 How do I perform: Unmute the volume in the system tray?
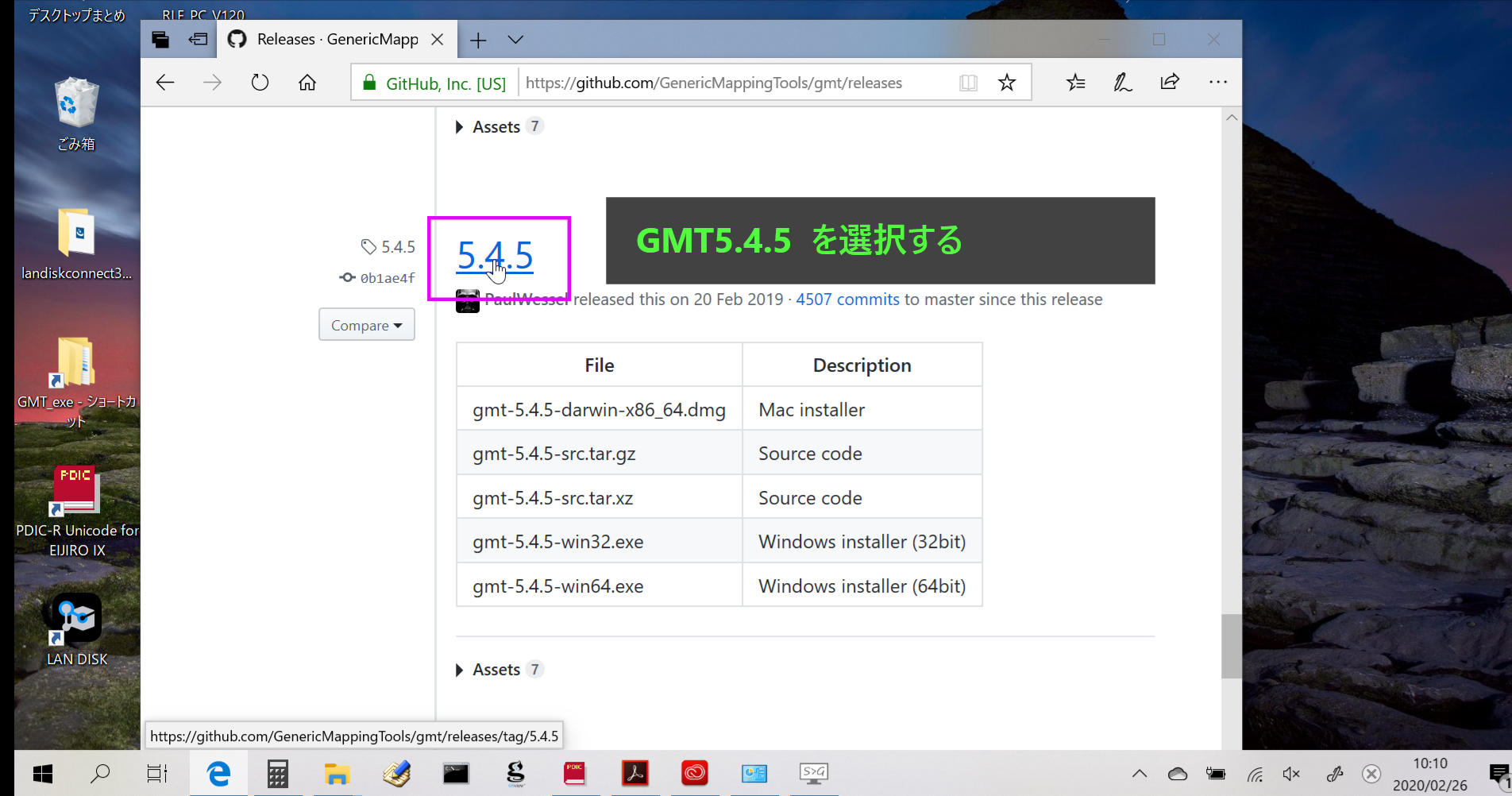click(1290, 772)
